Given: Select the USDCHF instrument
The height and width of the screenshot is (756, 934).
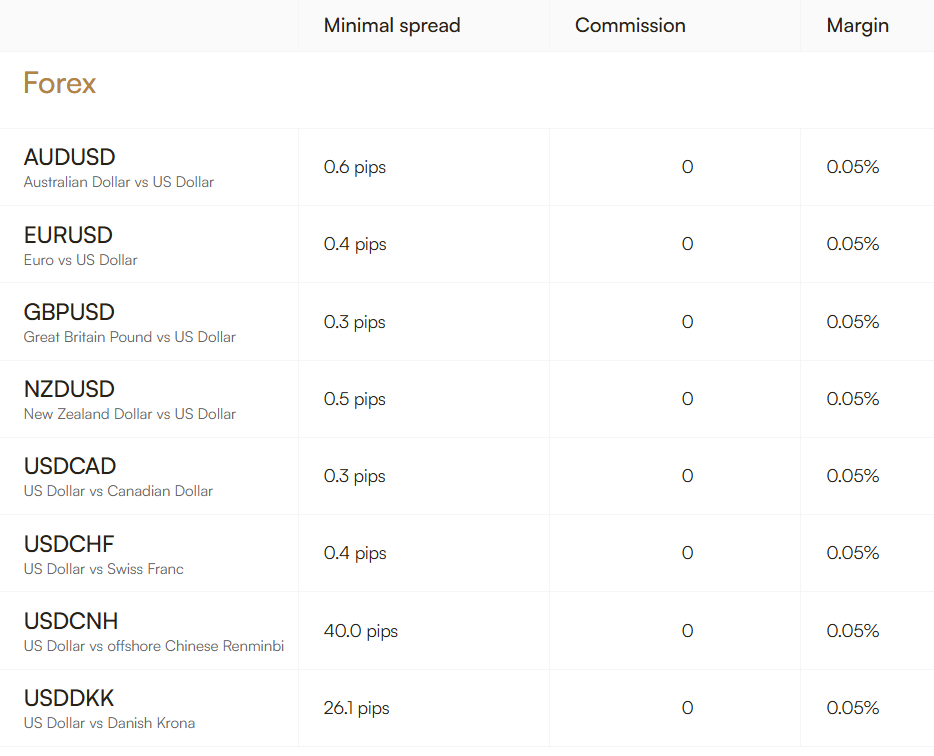Looking at the screenshot, I should point(69,545).
